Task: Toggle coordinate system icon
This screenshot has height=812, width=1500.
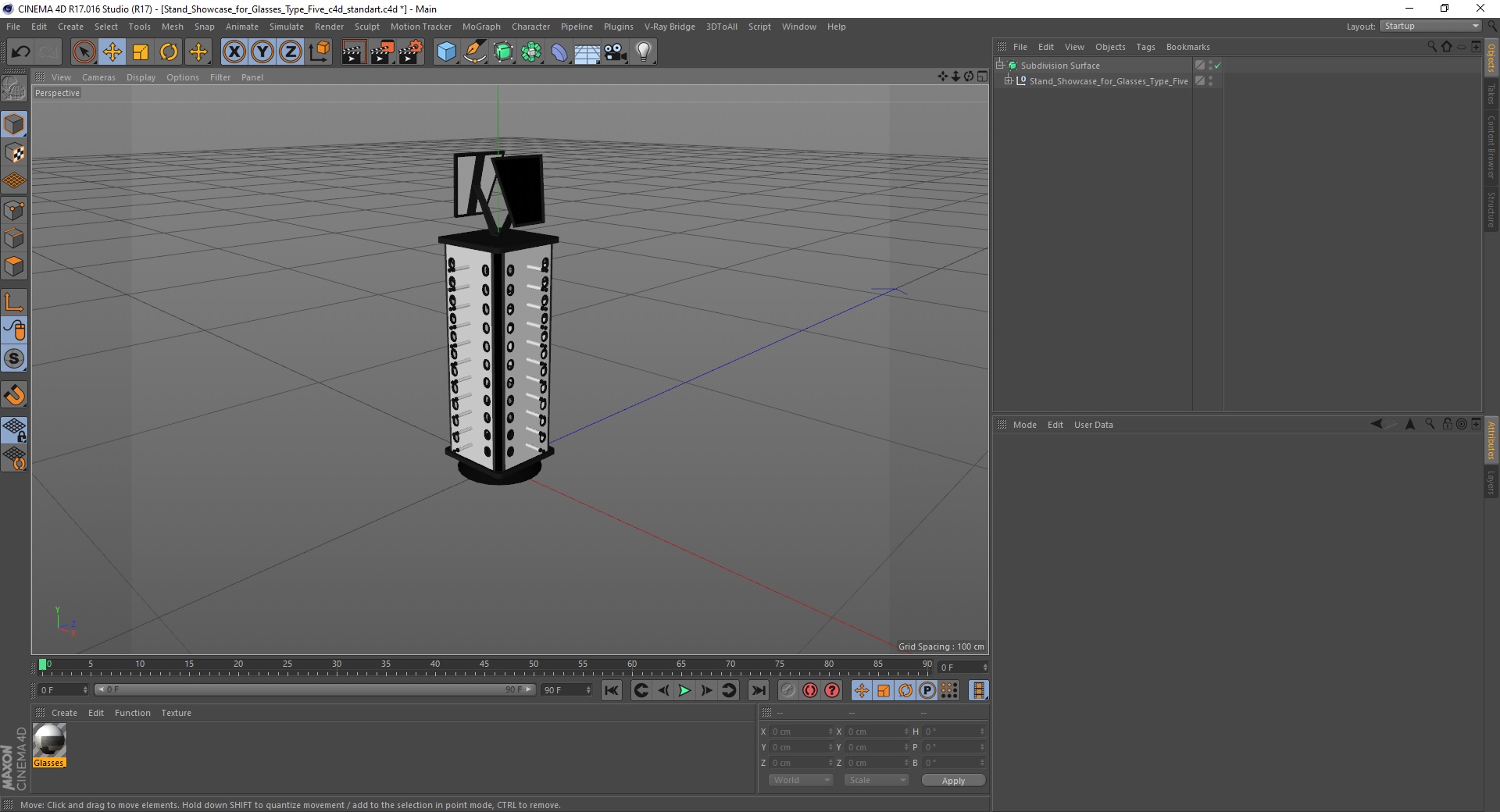Action: (x=319, y=52)
